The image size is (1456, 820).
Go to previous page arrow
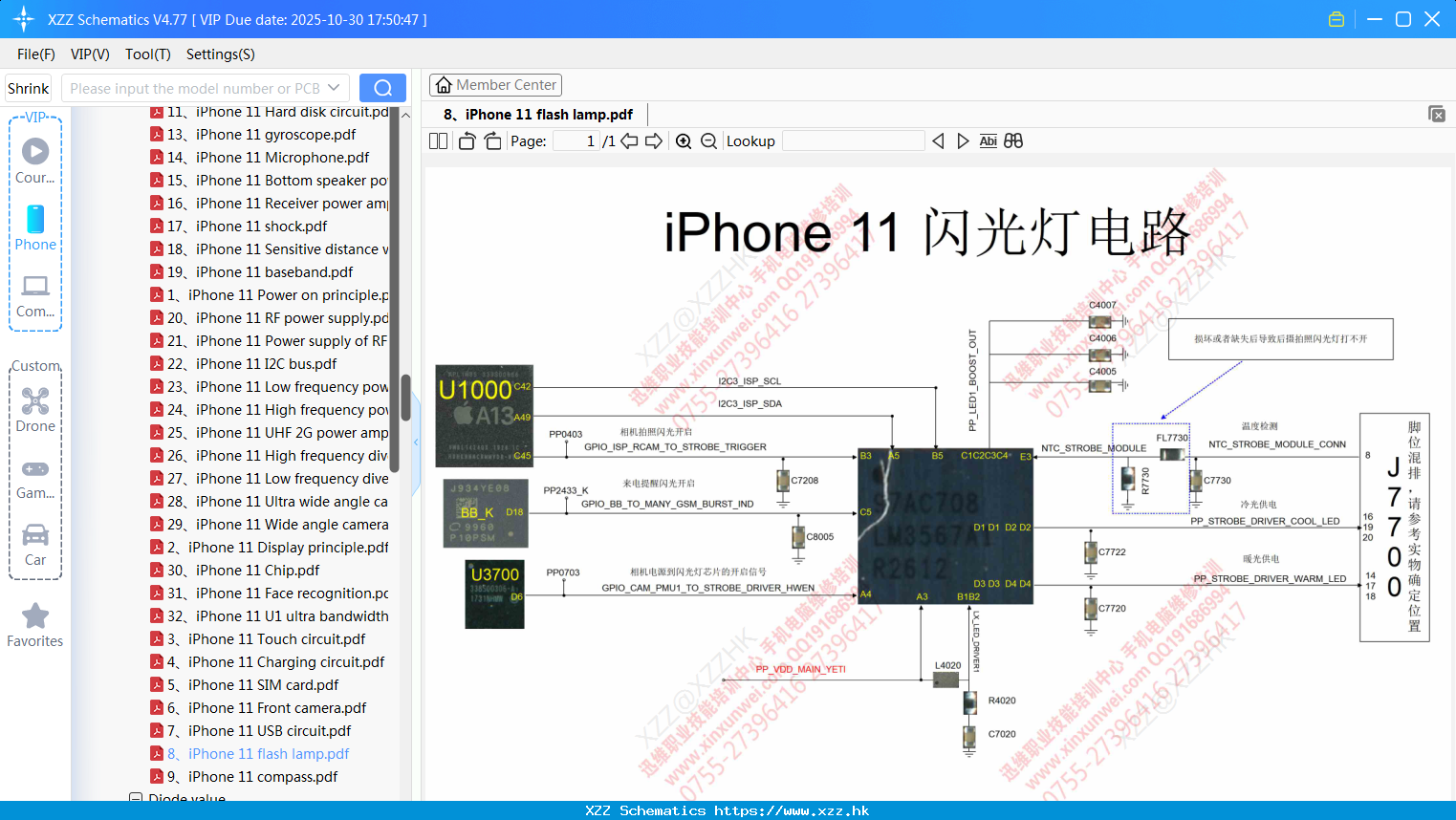click(x=629, y=141)
